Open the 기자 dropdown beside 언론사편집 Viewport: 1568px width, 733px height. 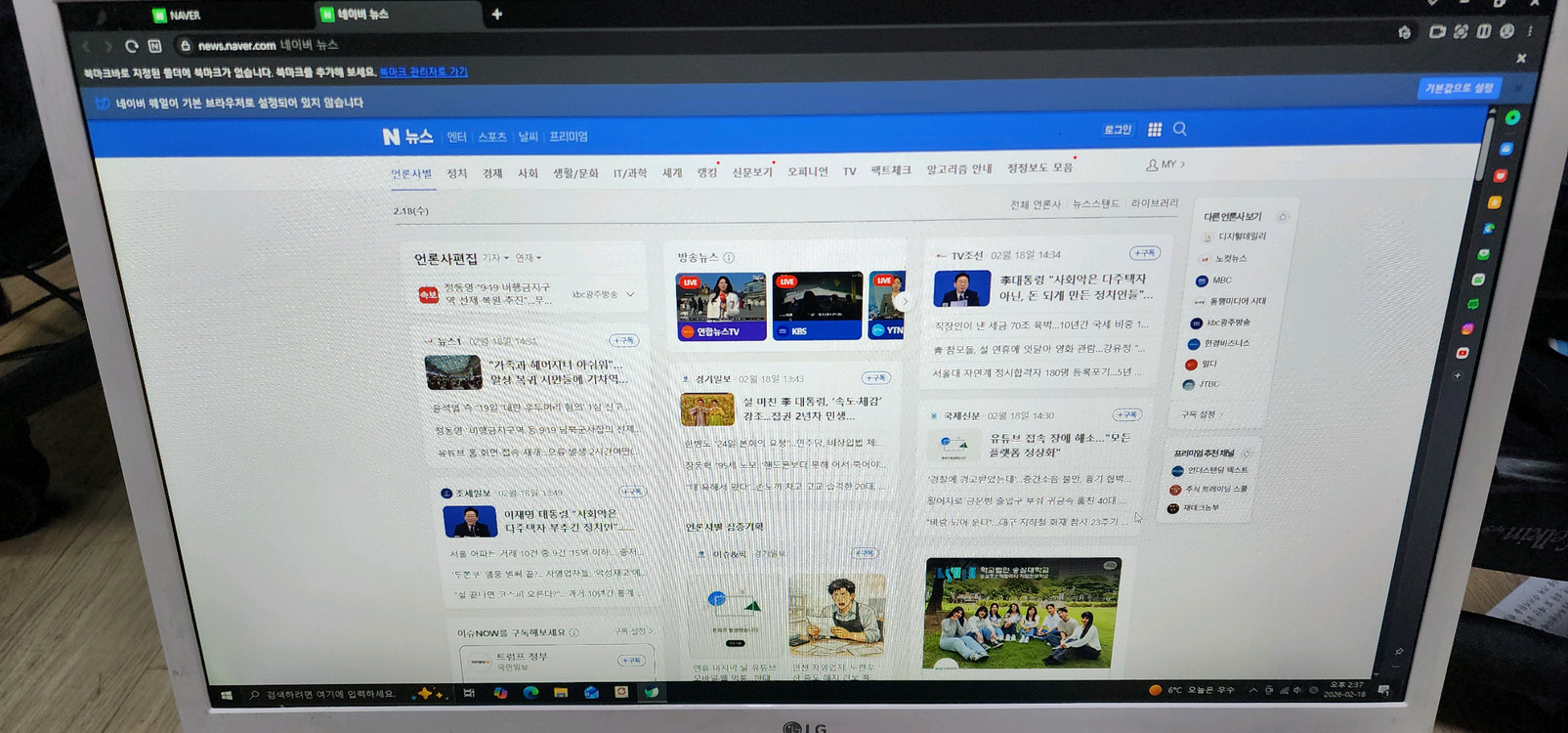tap(495, 258)
